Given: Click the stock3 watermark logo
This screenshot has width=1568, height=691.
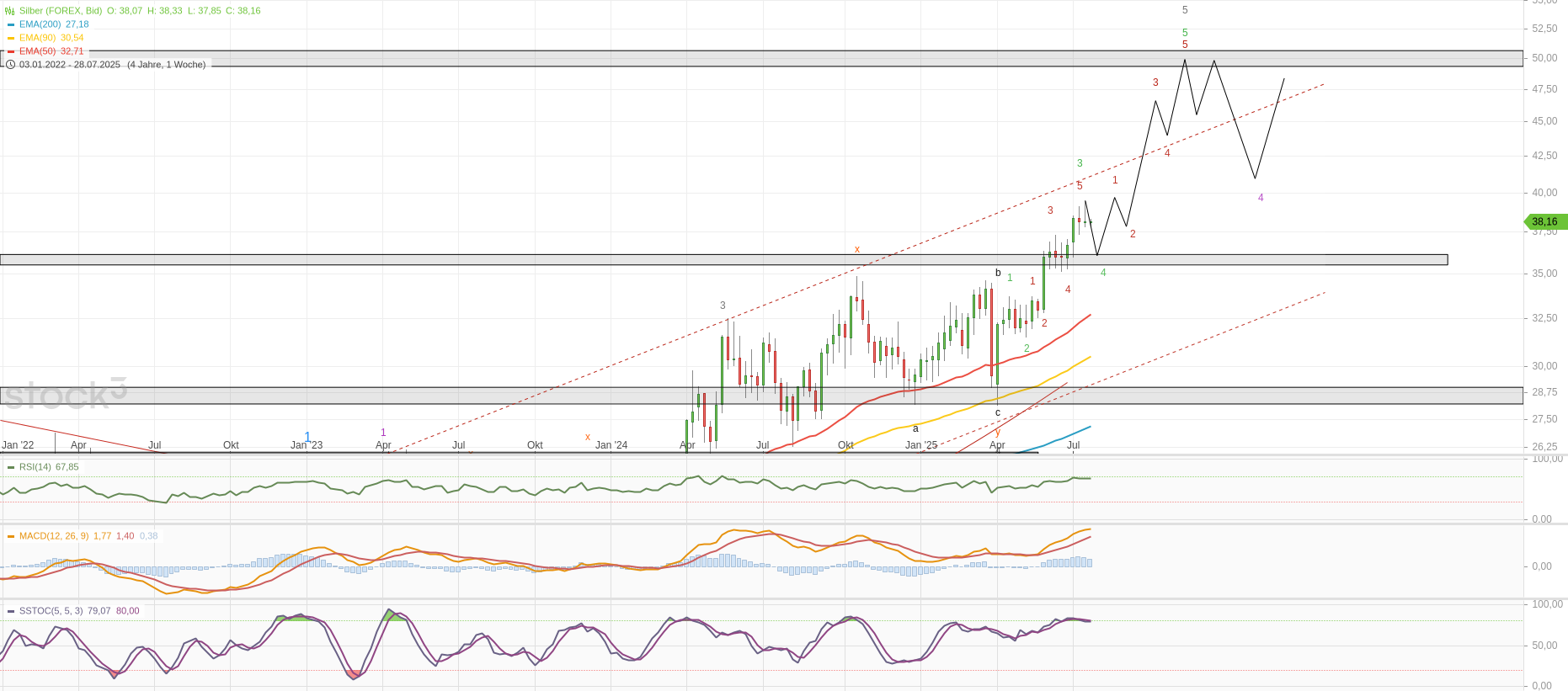Looking at the screenshot, I should coord(65,394).
